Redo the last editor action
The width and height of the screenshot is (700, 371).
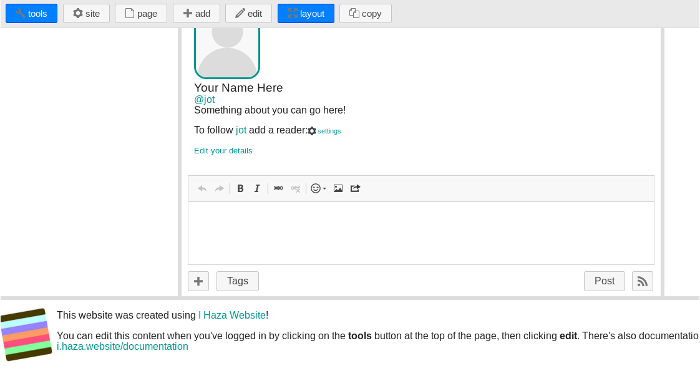pos(219,188)
